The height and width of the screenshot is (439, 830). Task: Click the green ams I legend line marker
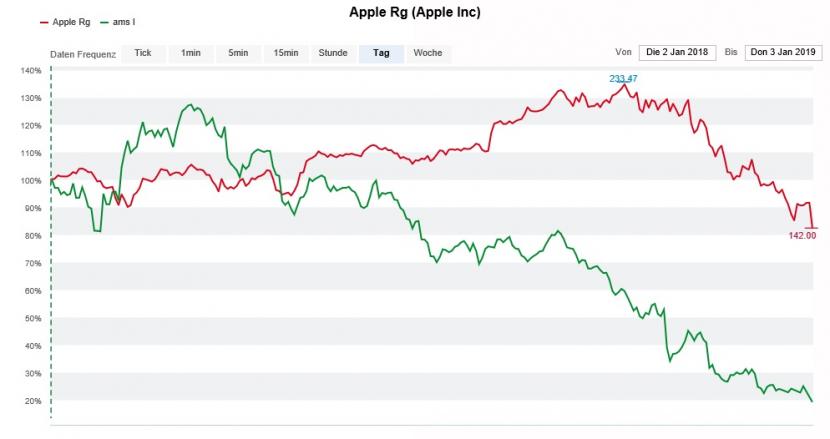point(105,21)
